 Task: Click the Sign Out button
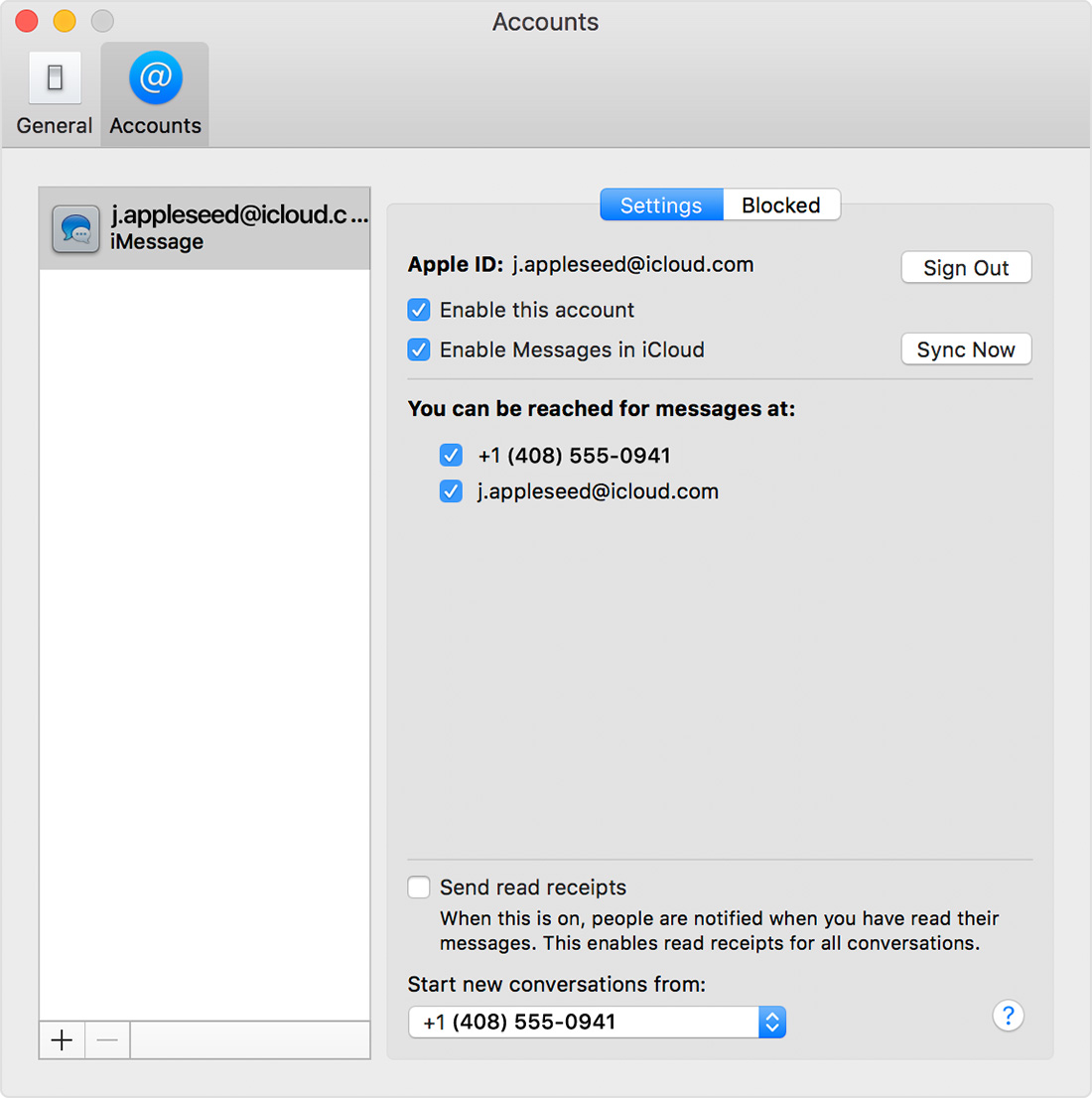966,268
